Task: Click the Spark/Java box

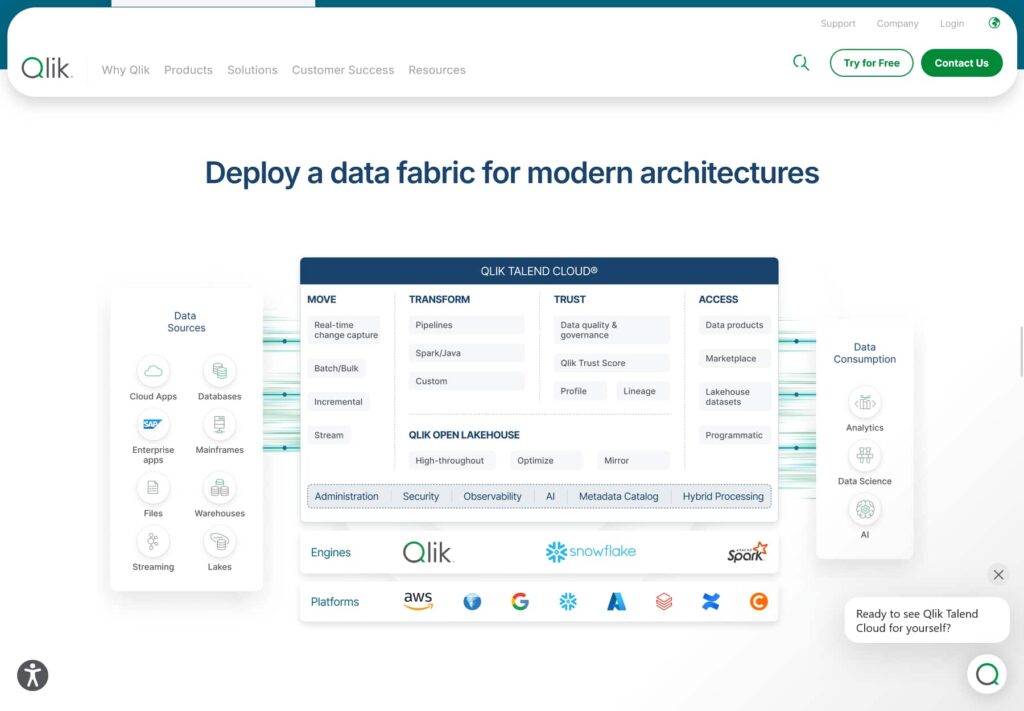Action: [x=466, y=353]
